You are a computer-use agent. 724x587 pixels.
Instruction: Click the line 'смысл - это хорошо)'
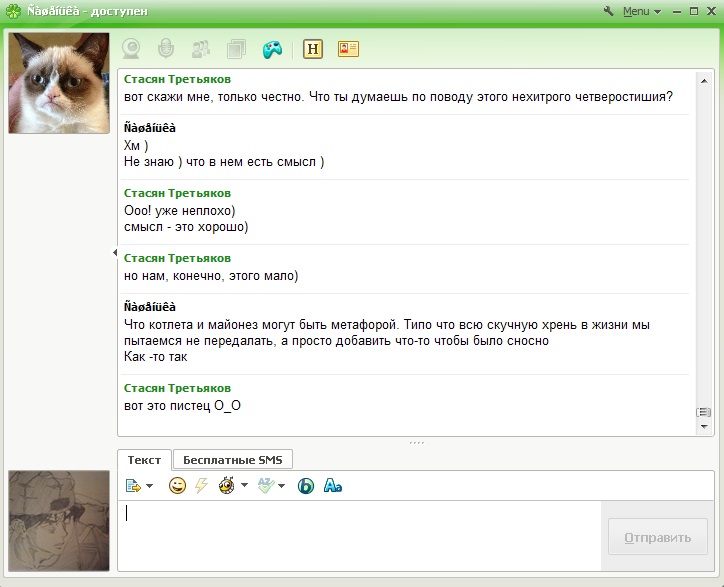[x=186, y=227]
